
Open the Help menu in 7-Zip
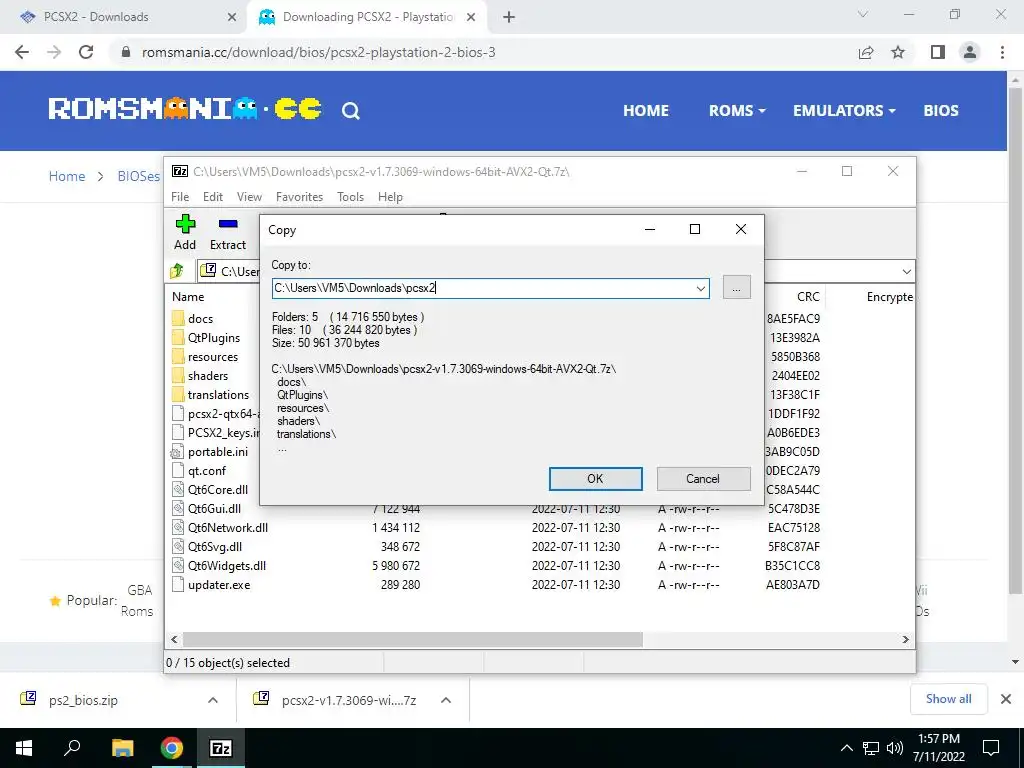coord(391,197)
